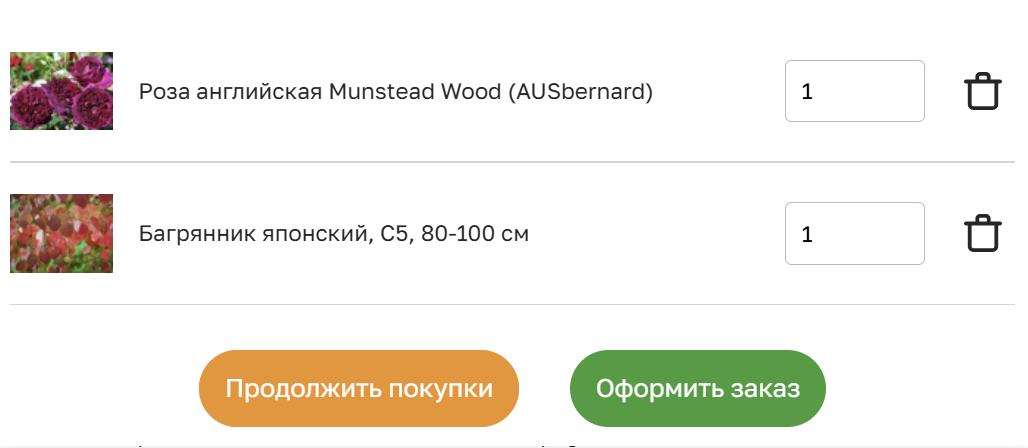Image resolution: width=1028 pixels, height=448 pixels.
Task: Delete Munstead Wood rose from cart
Action: point(982,92)
